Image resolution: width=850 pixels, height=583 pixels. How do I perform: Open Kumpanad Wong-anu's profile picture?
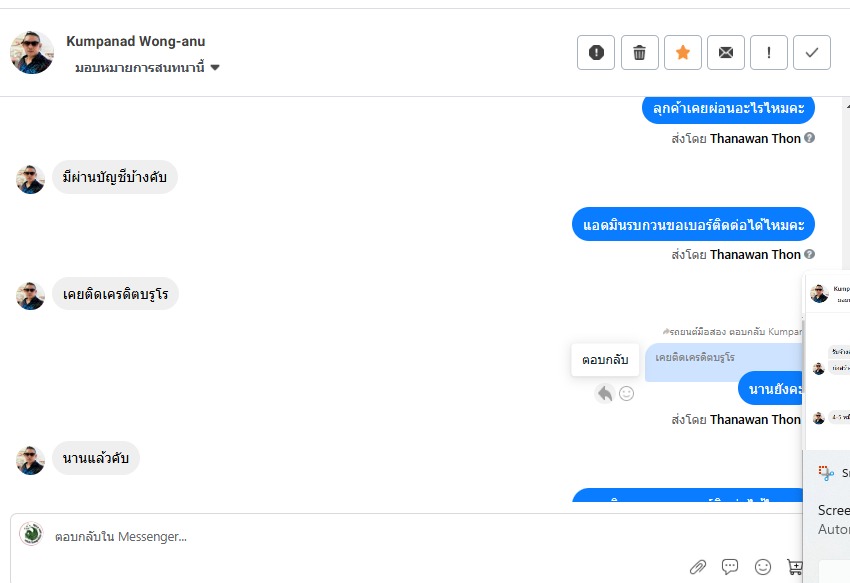[x=32, y=52]
